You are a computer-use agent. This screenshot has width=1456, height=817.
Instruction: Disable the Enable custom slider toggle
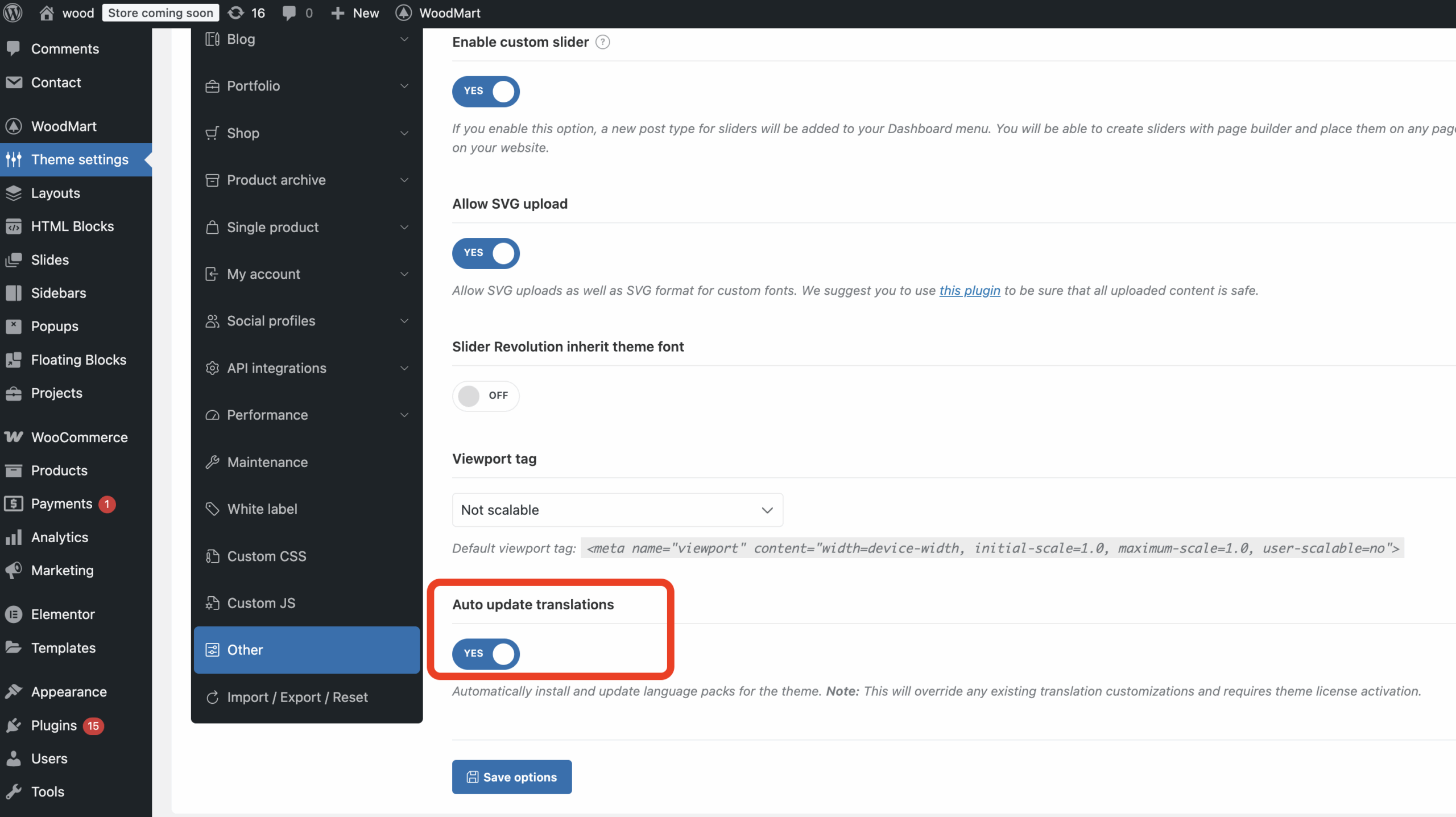tap(486, 91)
